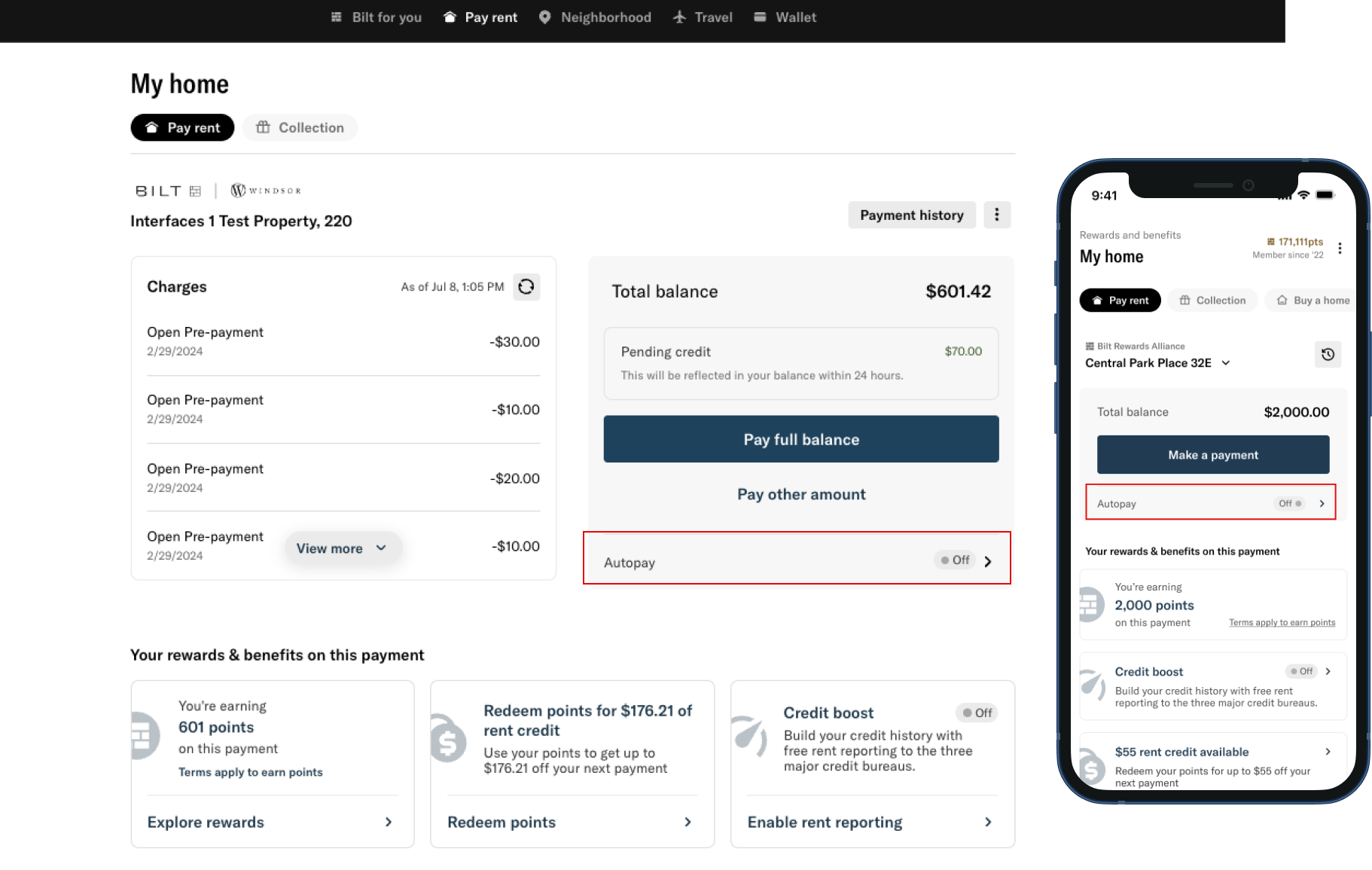Switch to the Collection tab

click(300, 127)
